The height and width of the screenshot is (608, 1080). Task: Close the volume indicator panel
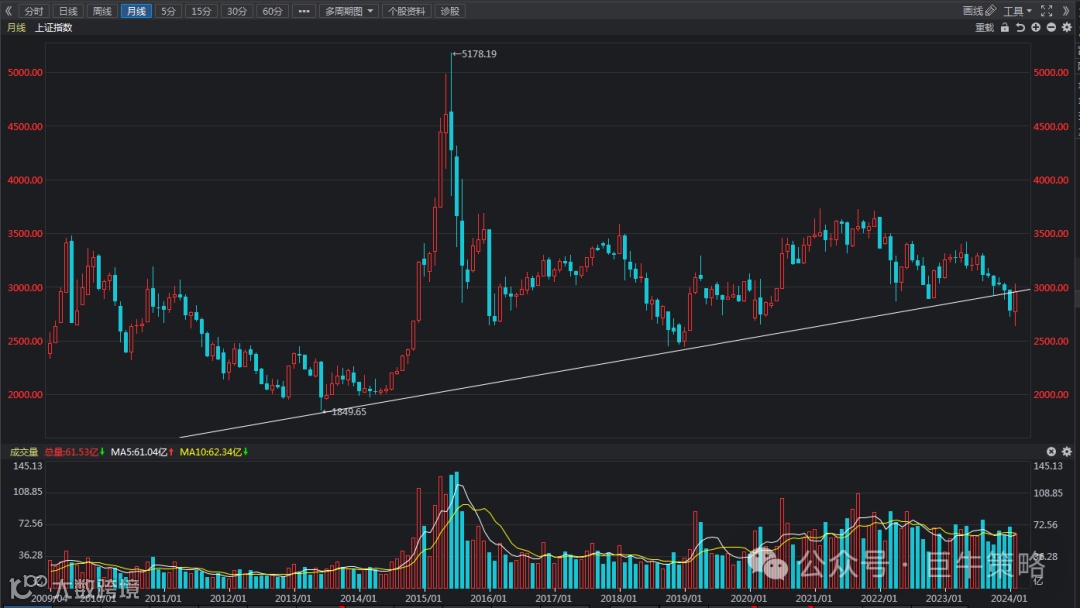[1051, 452]
